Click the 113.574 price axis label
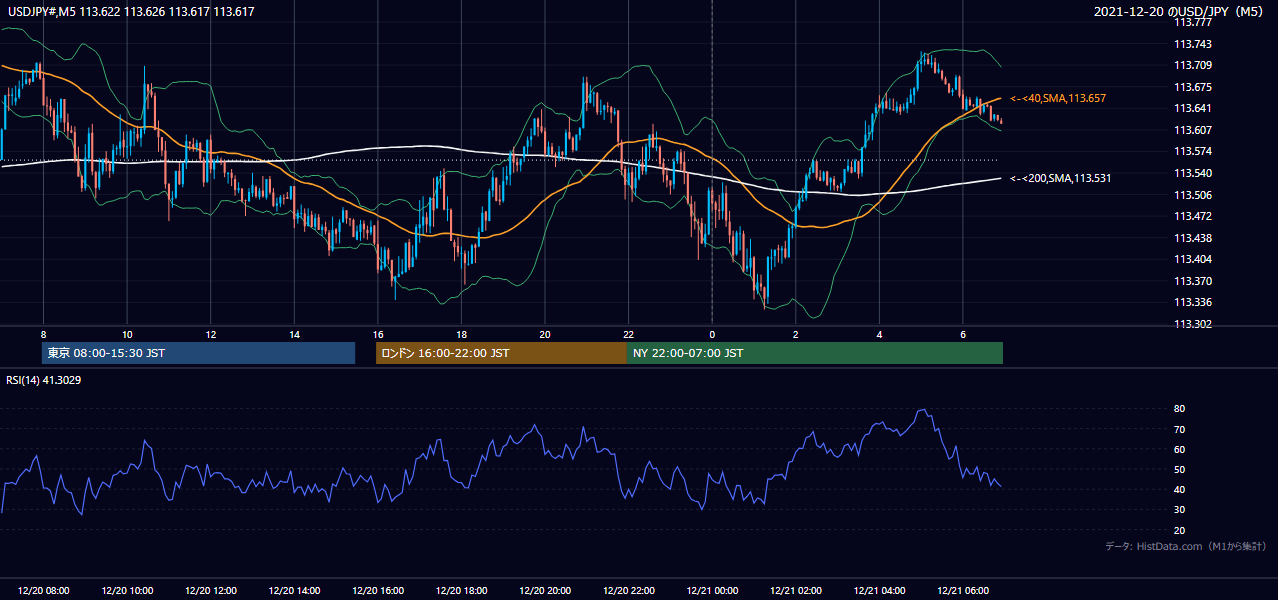1278x600 pixels. tap(1193, 152)
